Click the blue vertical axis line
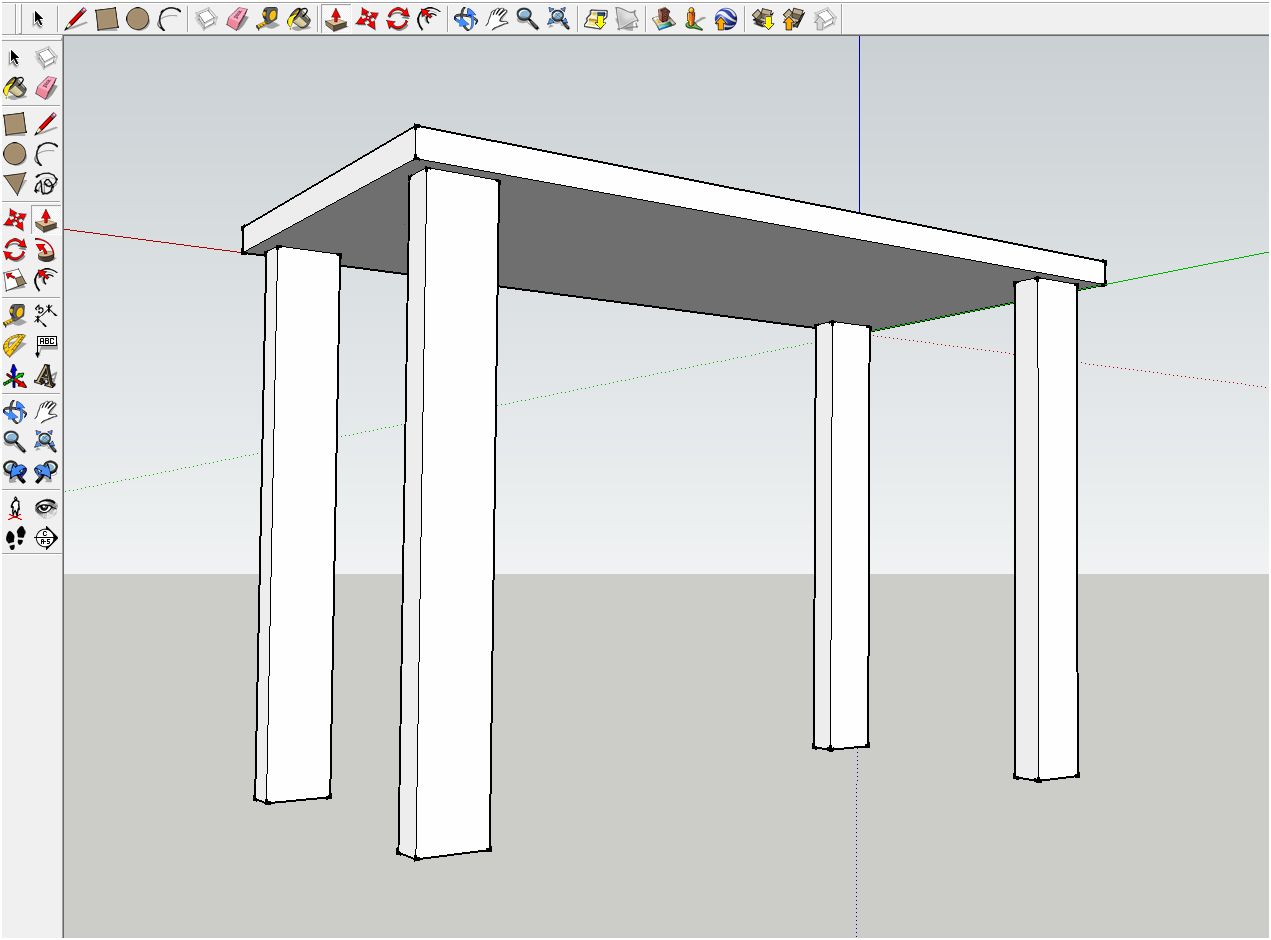This screenshot has height=940, width=1271. pos(859,124)
